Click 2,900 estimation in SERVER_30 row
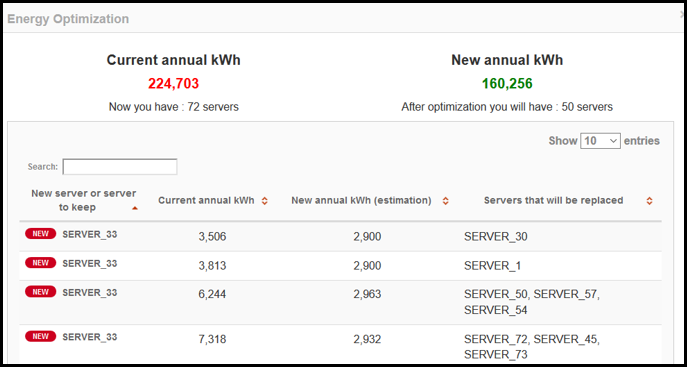The image size is (687, 367). point(367,237)
